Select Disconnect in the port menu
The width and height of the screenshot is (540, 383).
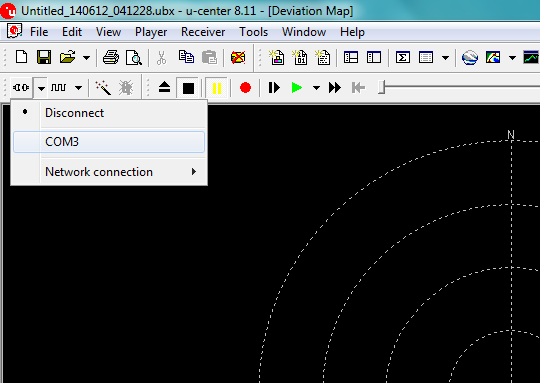109,113
